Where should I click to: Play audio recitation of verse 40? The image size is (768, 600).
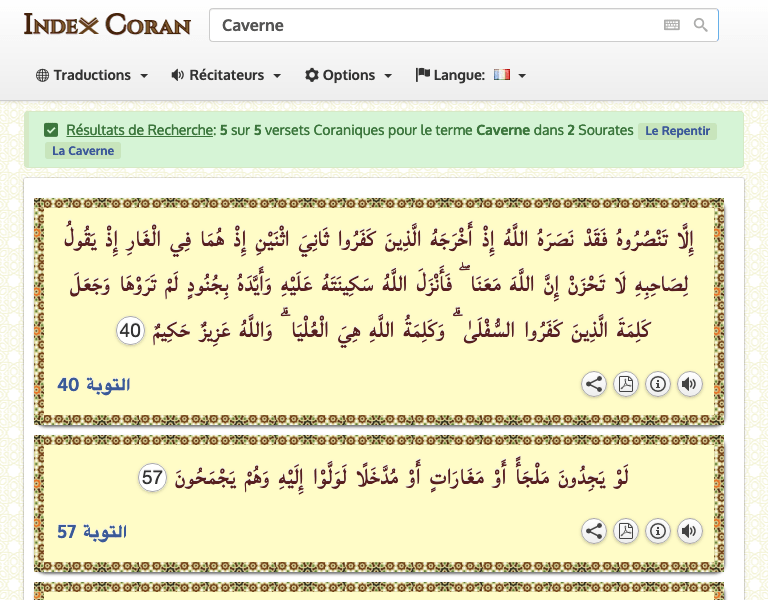point(689,384)
